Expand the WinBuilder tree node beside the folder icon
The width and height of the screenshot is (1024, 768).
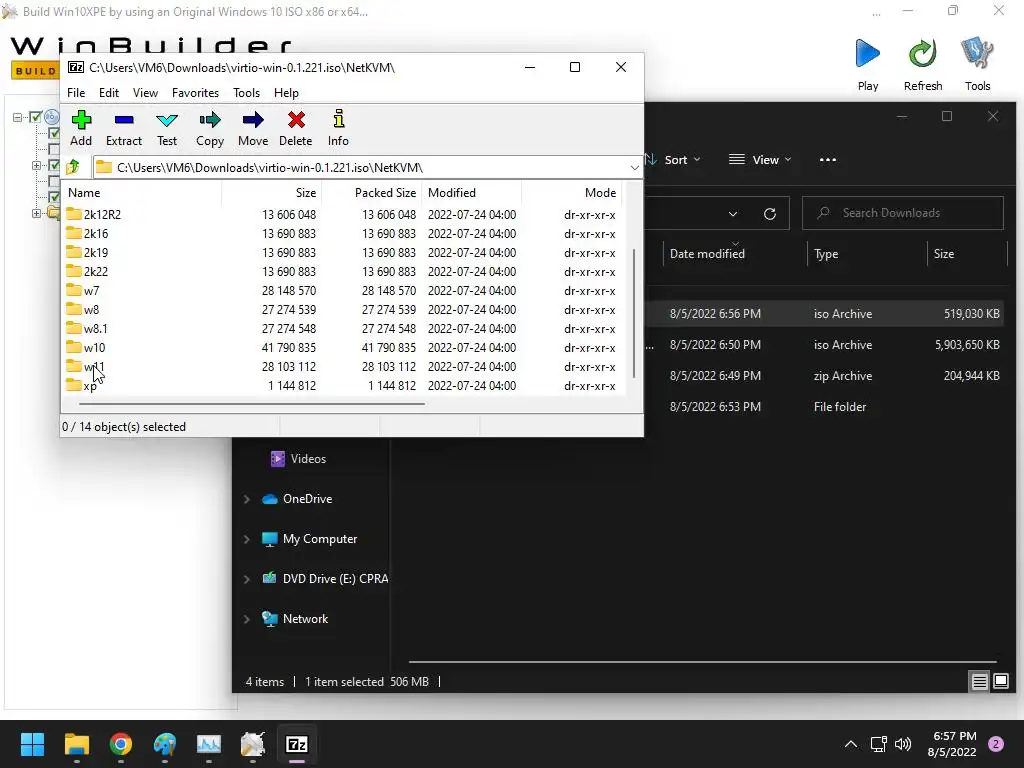[37, 213]
